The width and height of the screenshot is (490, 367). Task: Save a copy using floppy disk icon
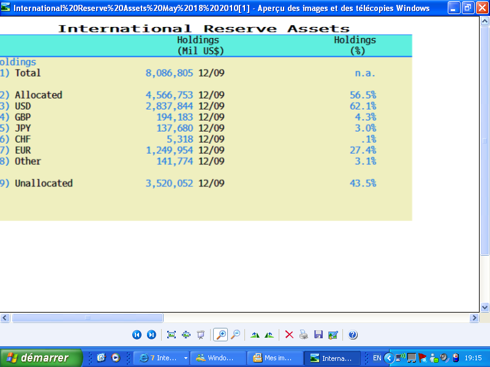coord(318,335)
